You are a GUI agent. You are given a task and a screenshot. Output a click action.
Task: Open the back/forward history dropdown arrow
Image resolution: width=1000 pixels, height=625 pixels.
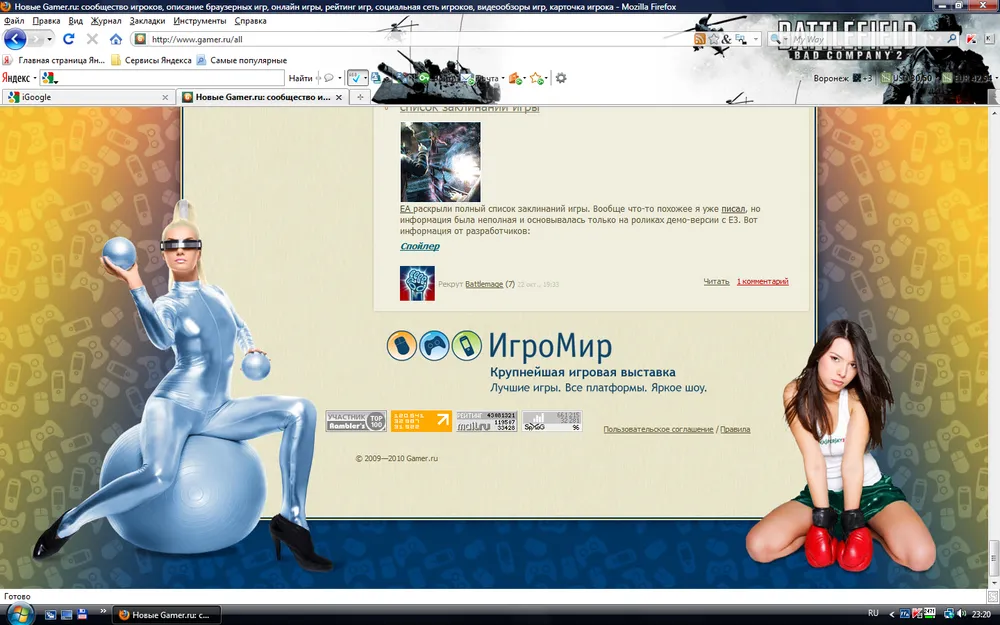(47, 39)
